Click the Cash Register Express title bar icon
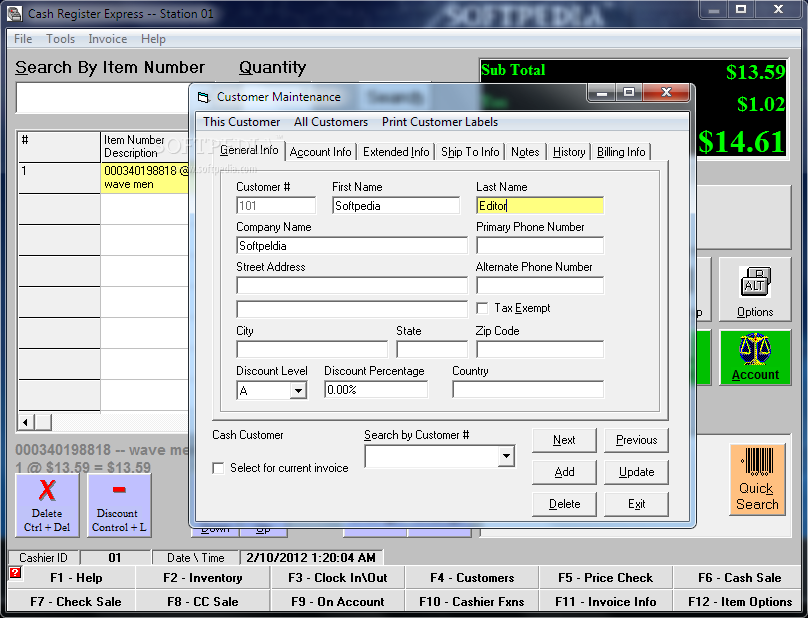The image size is (808, 618). [x=15, y=13]
